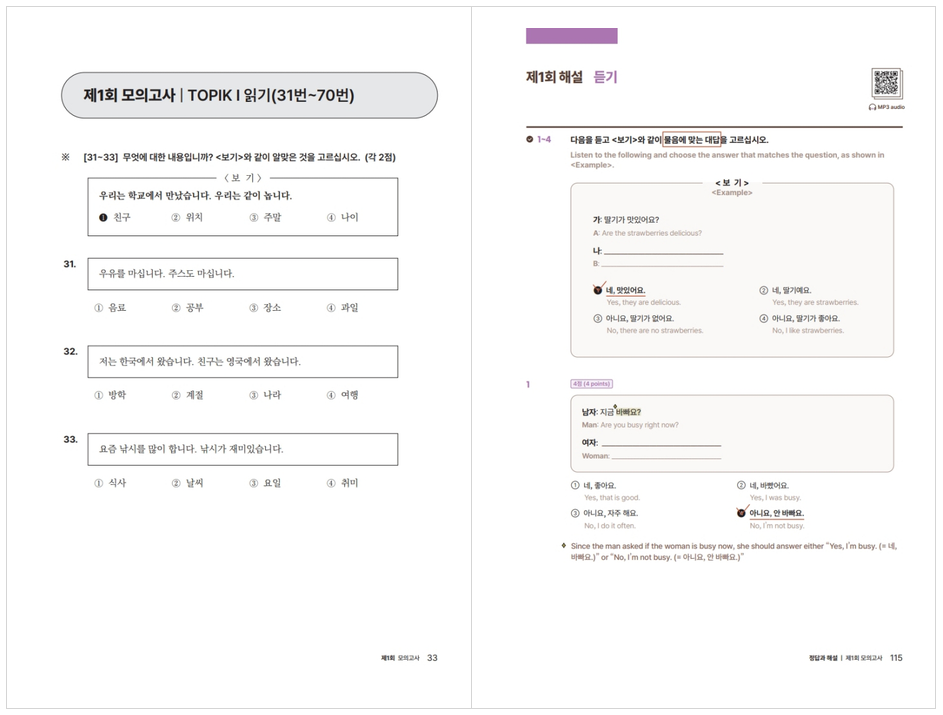Click the check bullet beside 1~4
Screen dimensions: 943x715
tap(529, 140)
